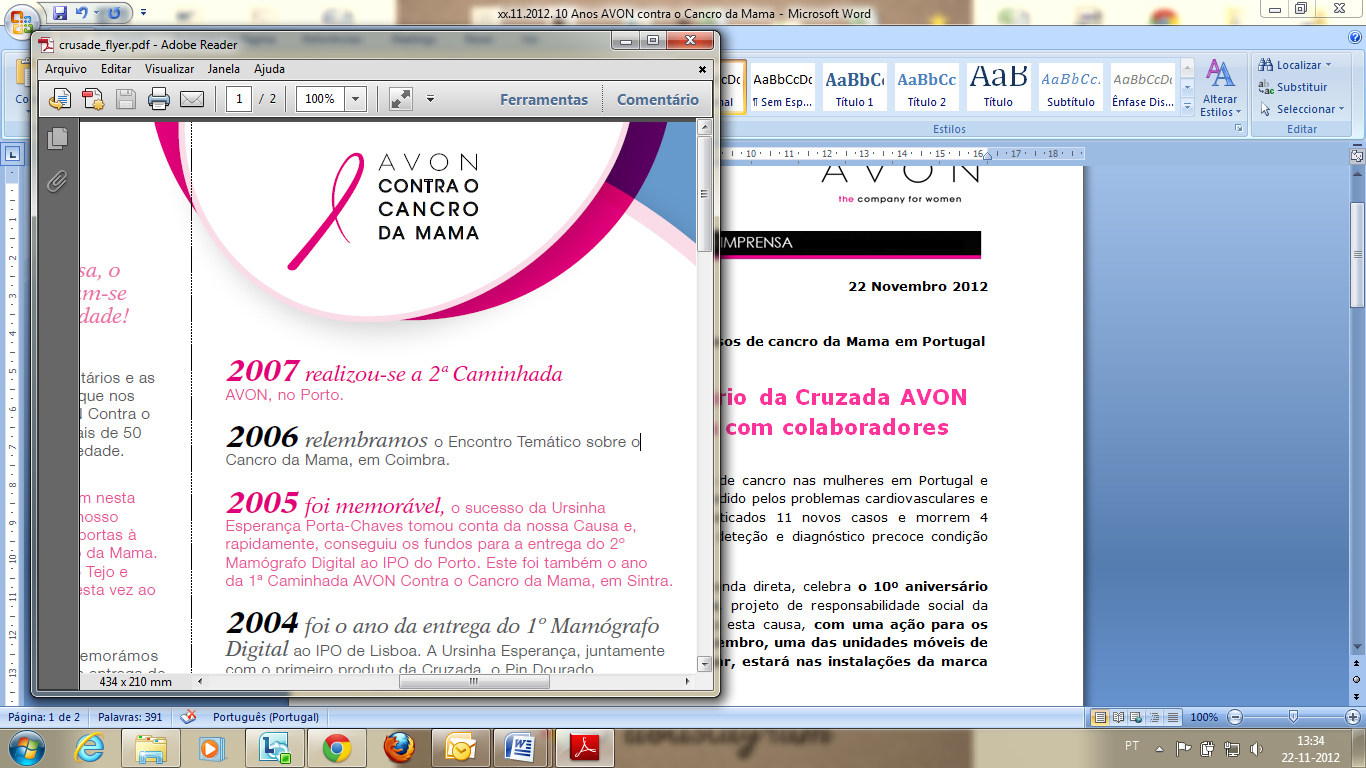The width and height of the screenshot is (1366, 768).
Task: Apply the Subtítulo style
Action: click(1070, 89)
